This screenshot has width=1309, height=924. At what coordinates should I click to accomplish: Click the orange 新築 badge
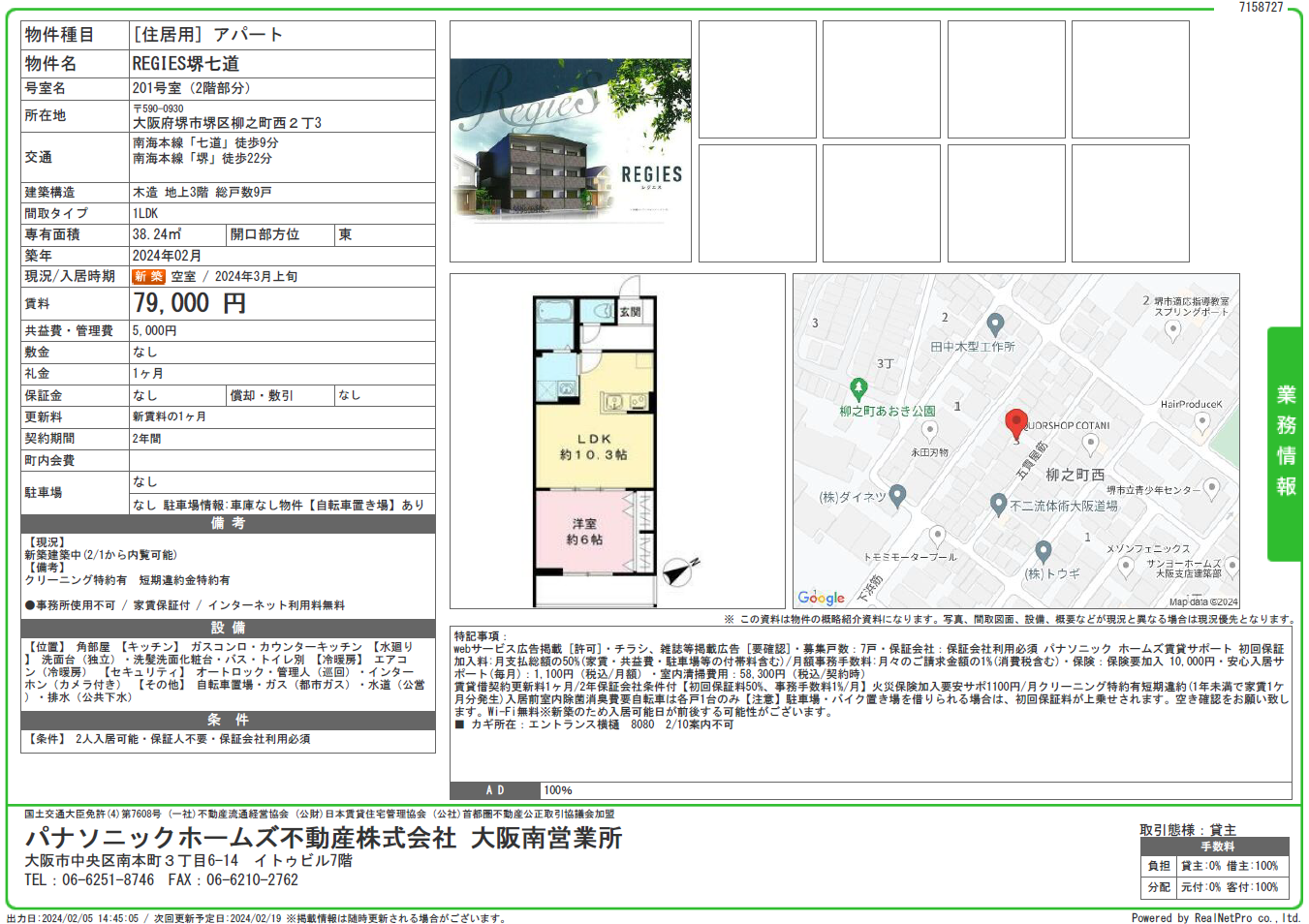coord(149,276)
